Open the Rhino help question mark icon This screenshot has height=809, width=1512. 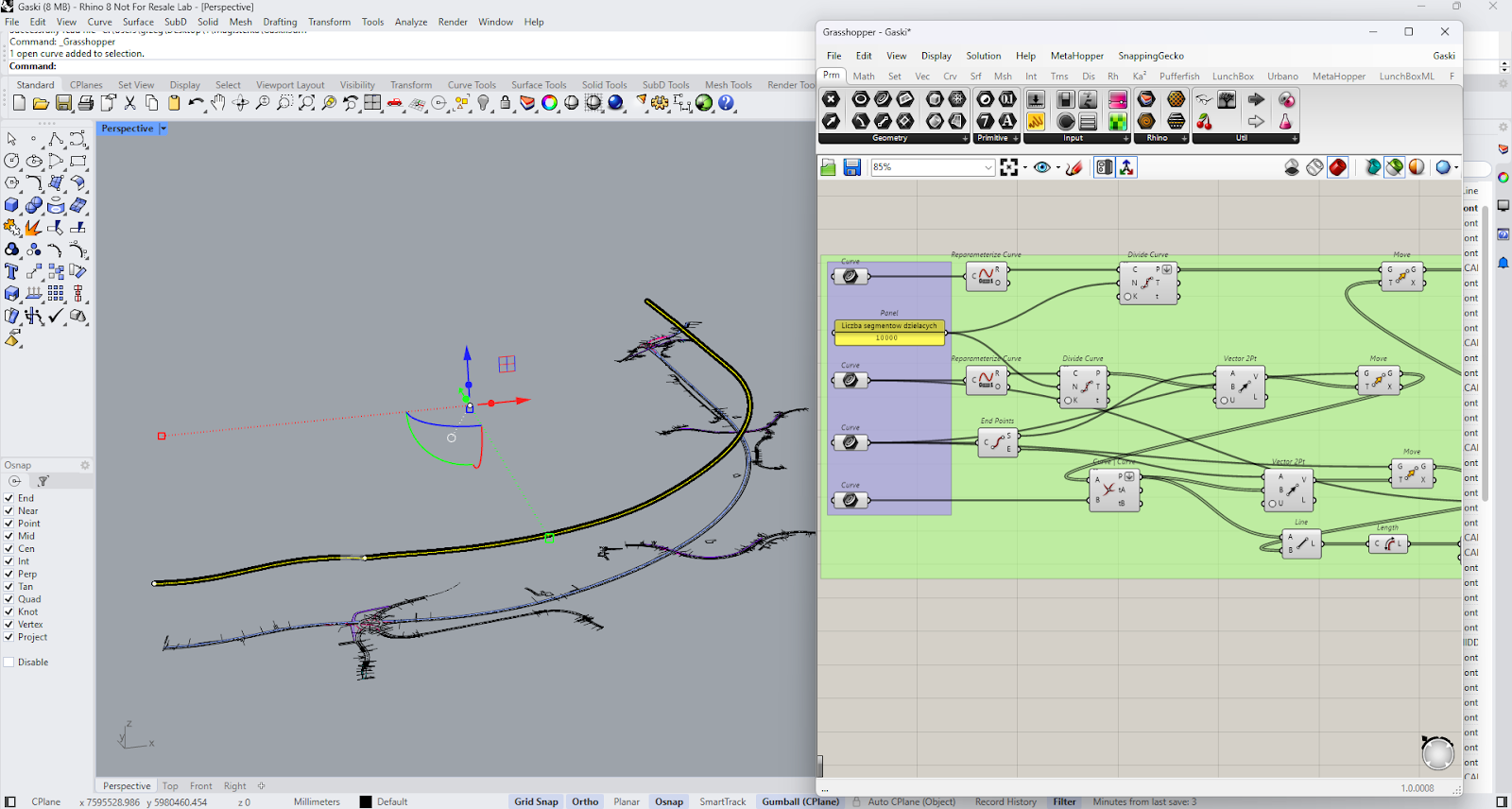(x=726, y=103)
